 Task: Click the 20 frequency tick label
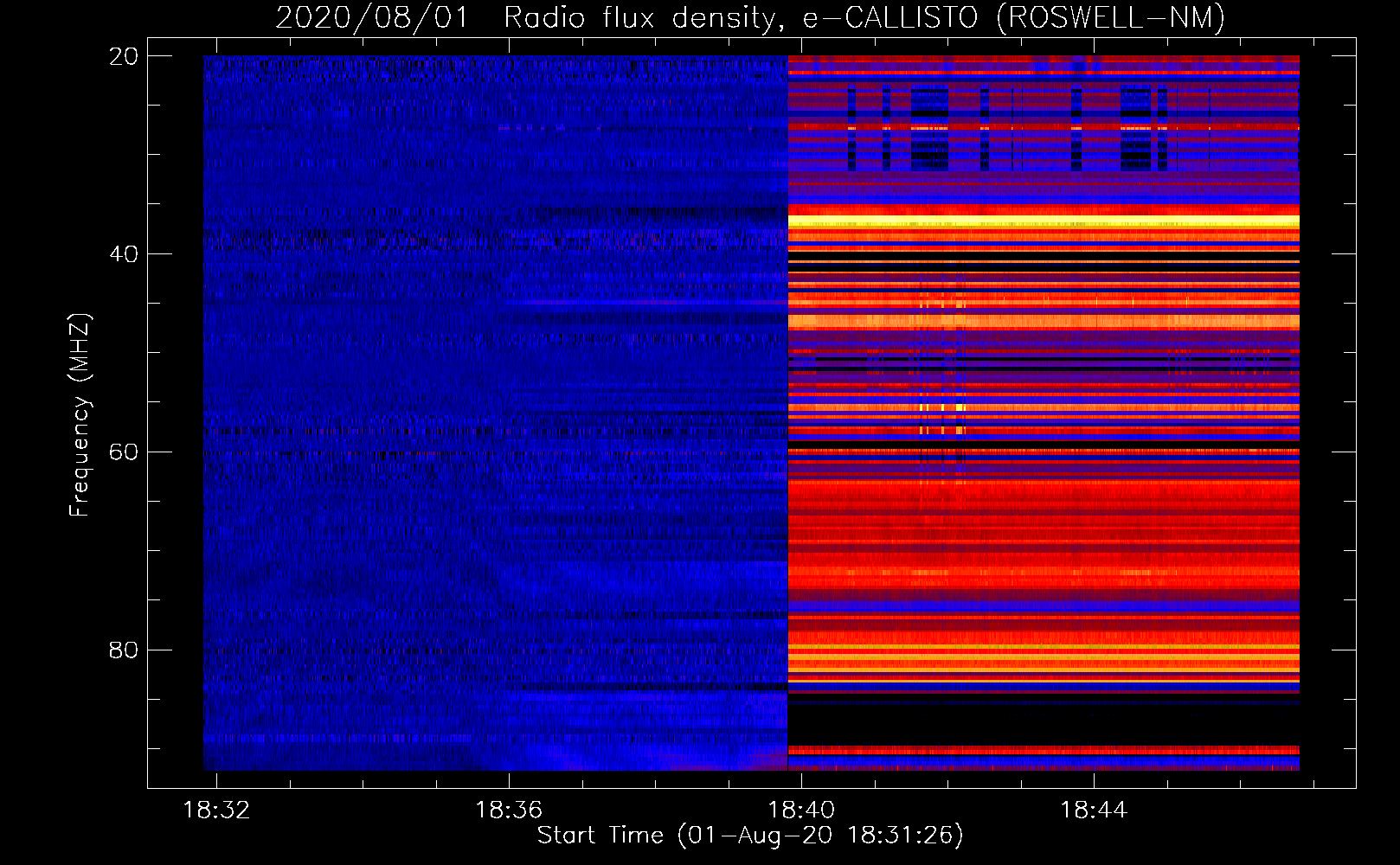pyautogui.click(x=123, y=56)
